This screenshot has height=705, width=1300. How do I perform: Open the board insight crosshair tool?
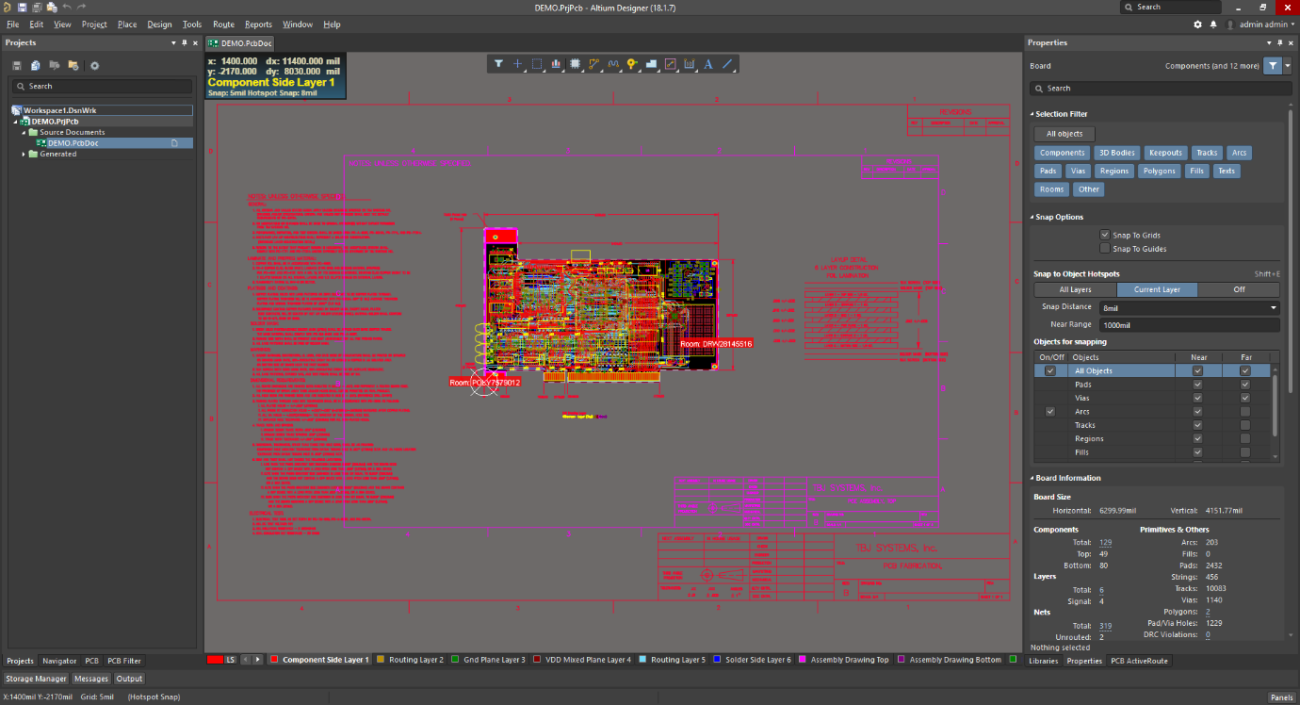(517, 63)
